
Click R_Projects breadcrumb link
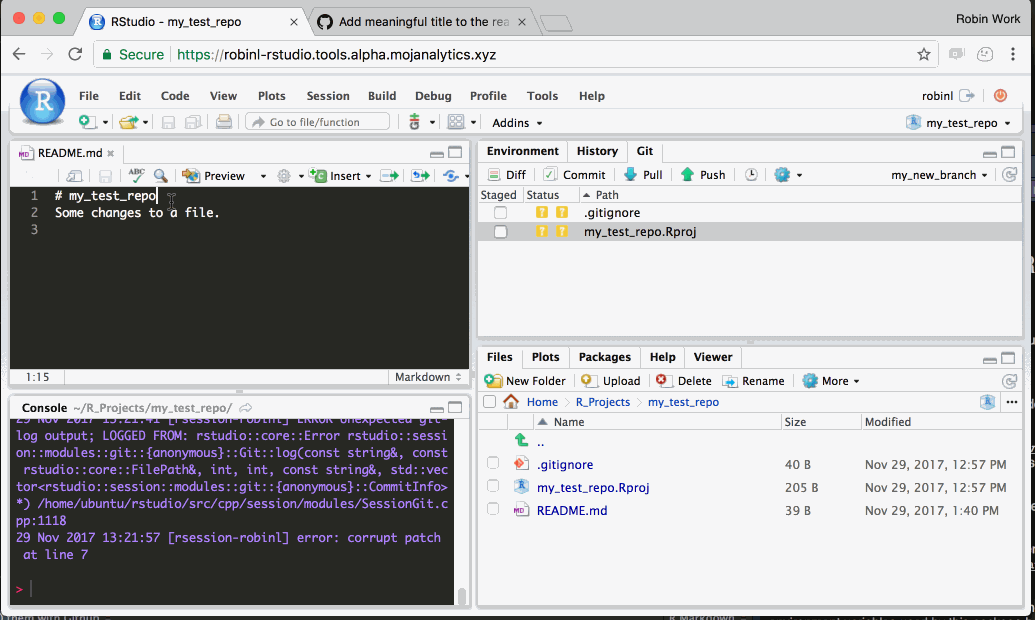[x=603, y=402]
